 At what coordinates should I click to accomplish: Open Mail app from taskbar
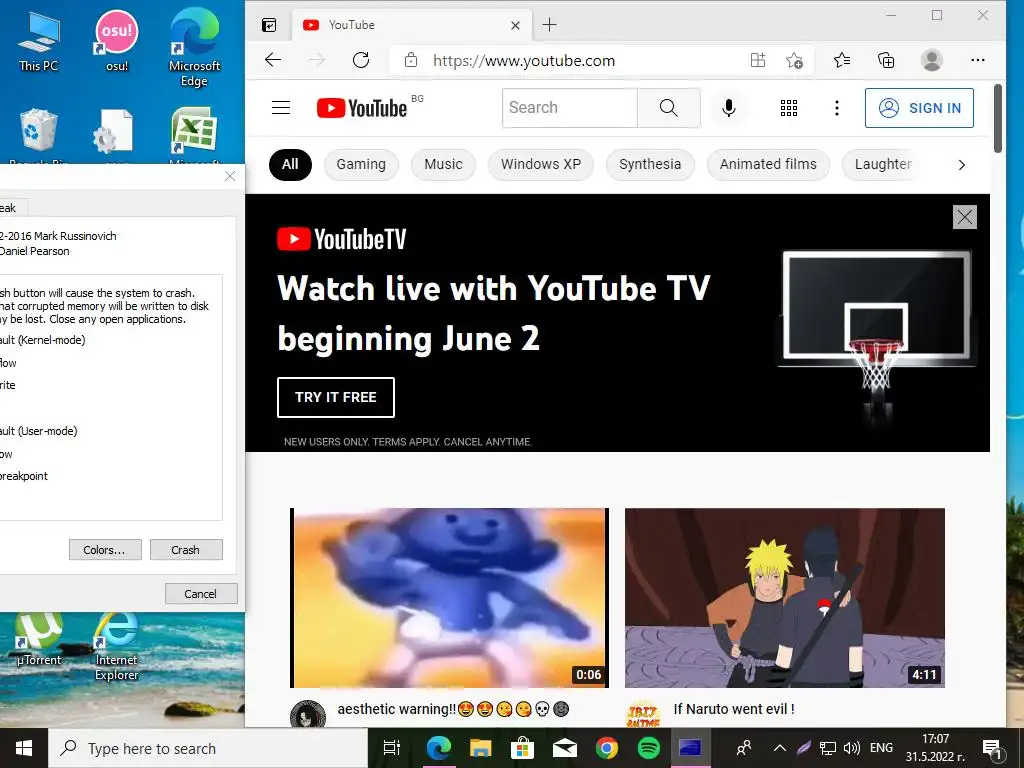click(x=565, y=748)
